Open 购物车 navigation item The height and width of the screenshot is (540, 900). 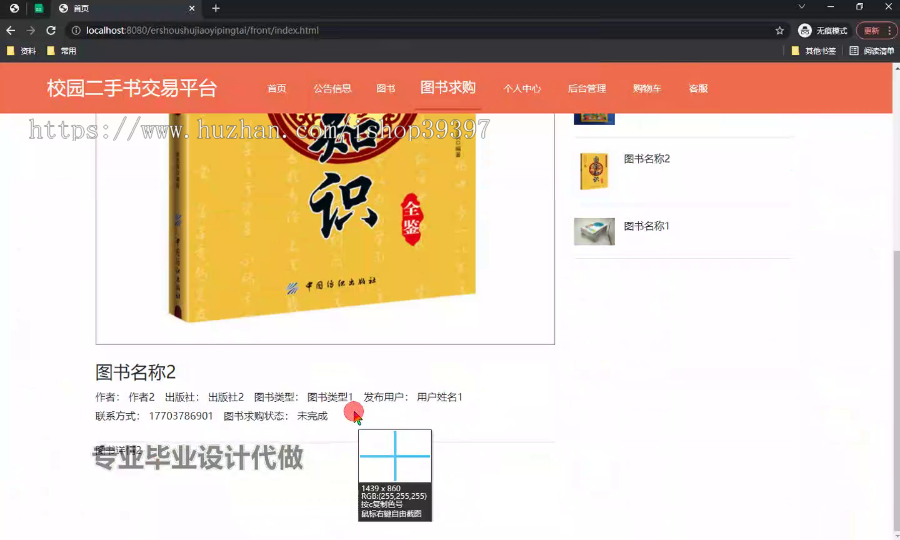pos(647,88)
